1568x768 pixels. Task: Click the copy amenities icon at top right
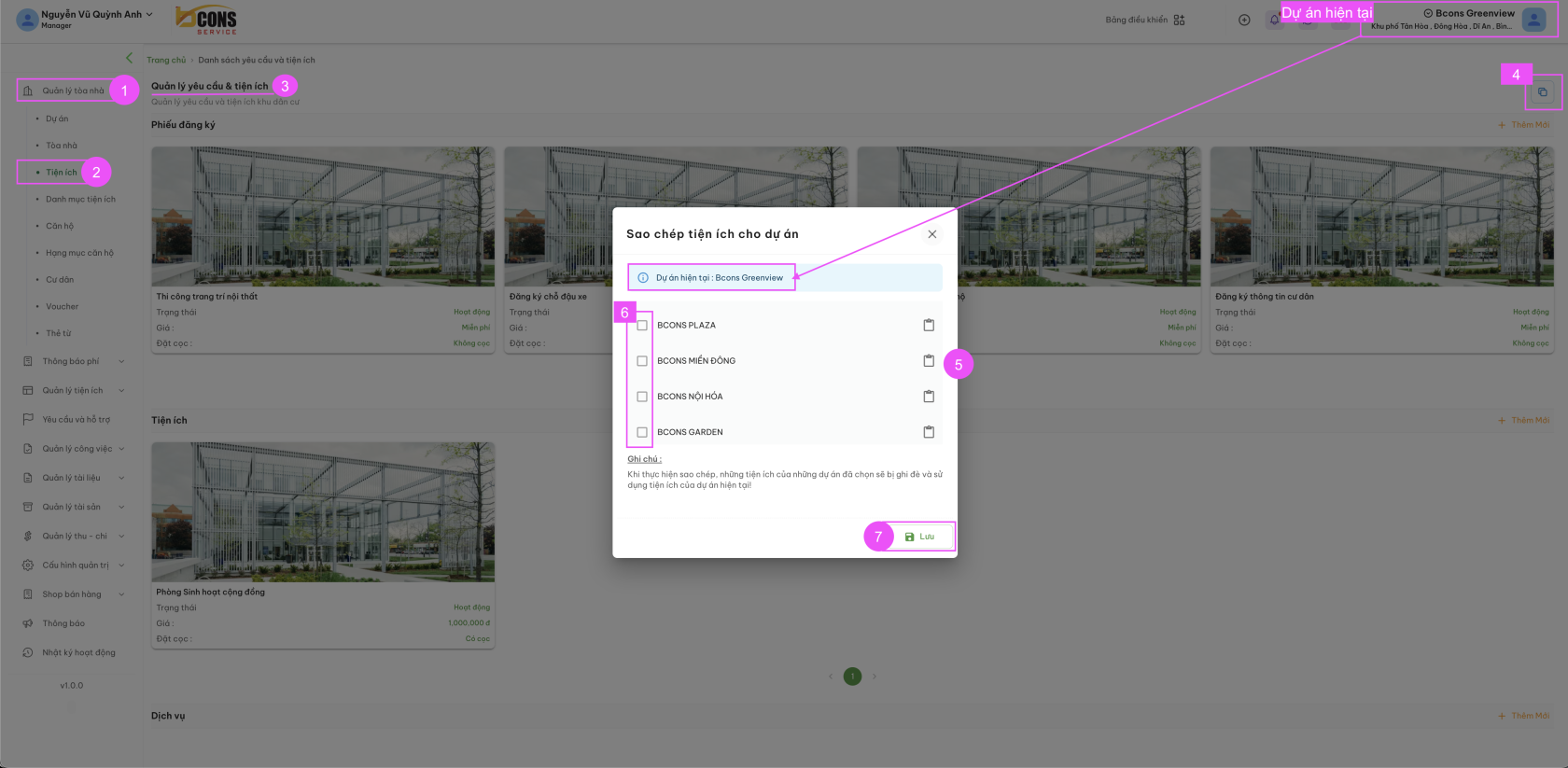point(1543,91)
